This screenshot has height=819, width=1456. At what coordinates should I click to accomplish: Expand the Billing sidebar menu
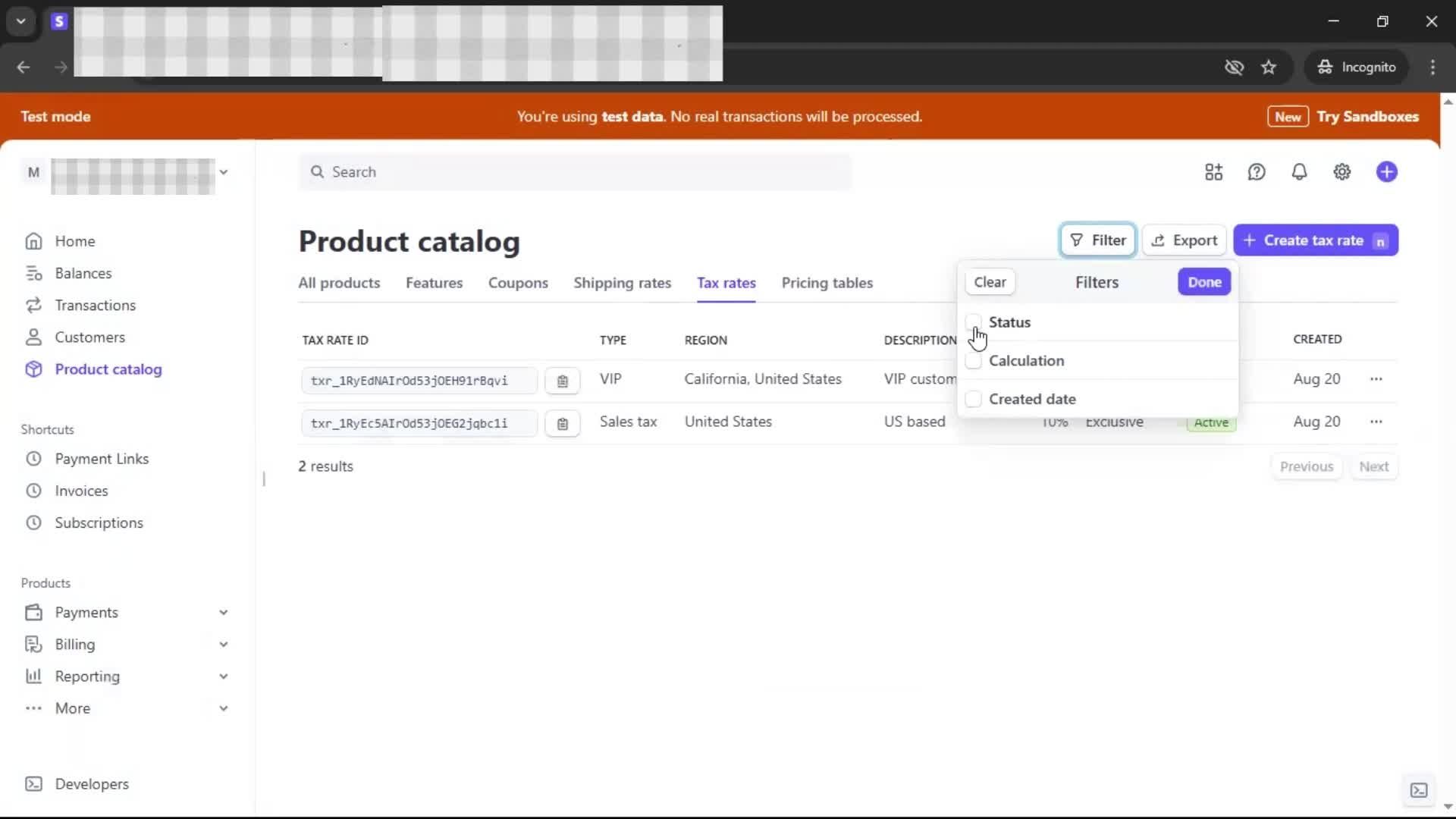(x=223, y=644)
